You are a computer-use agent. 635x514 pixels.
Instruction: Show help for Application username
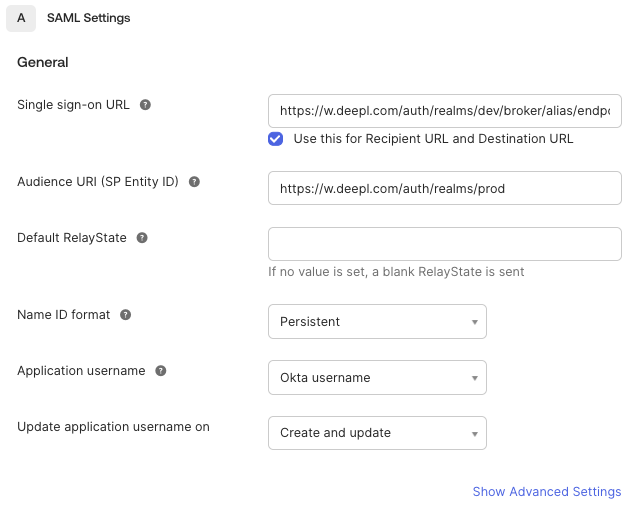coord(161,371)
